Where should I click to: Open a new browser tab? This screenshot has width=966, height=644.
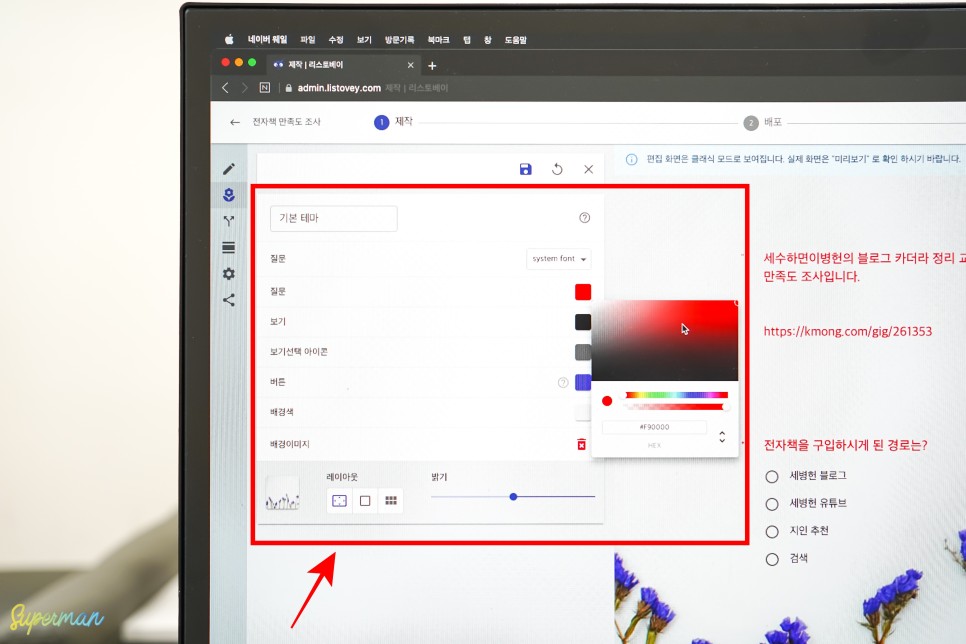coord(432,65)
